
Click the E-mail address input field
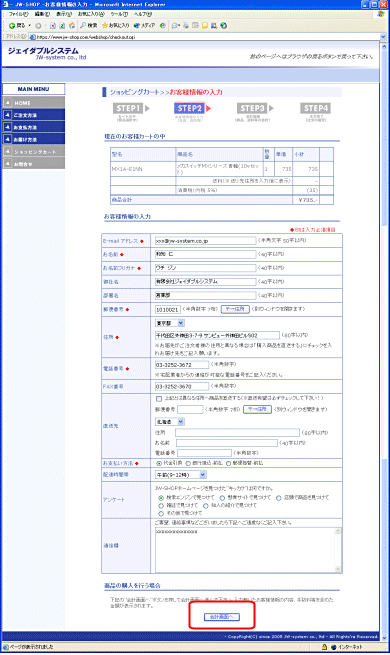tap(205, 241)
